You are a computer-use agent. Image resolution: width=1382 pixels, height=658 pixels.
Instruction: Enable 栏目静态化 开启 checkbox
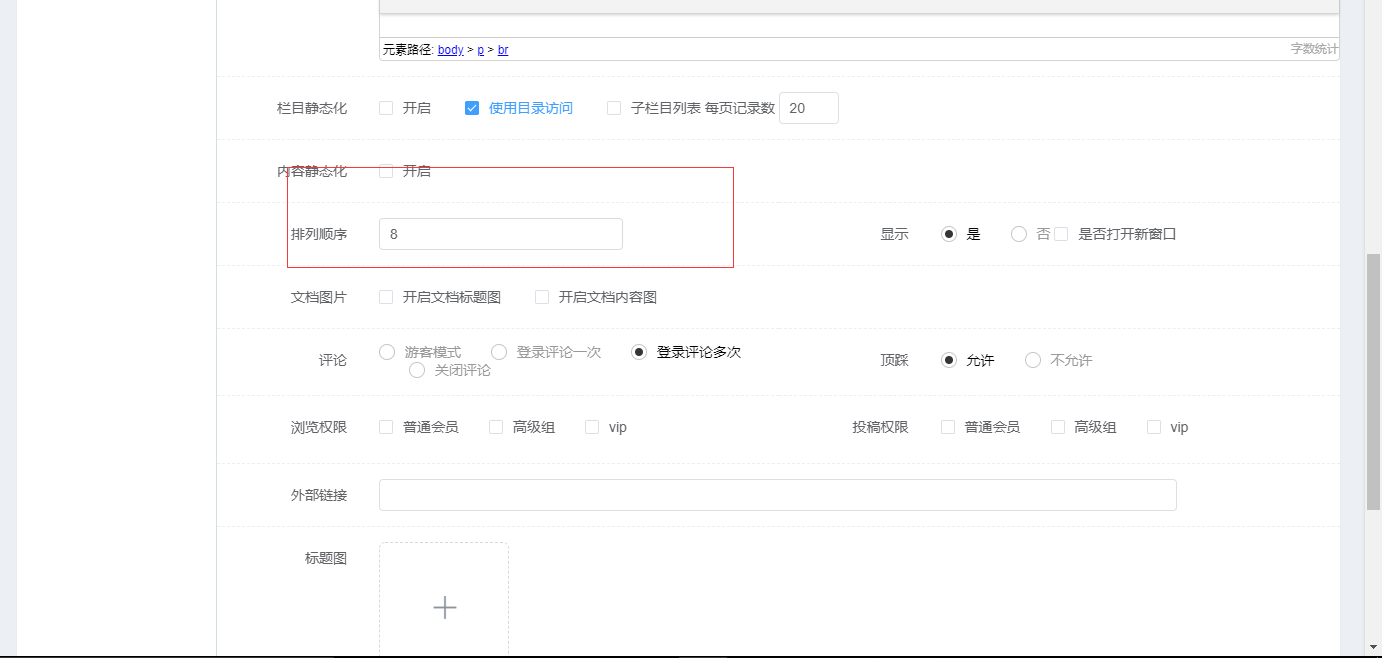point(386,108)
